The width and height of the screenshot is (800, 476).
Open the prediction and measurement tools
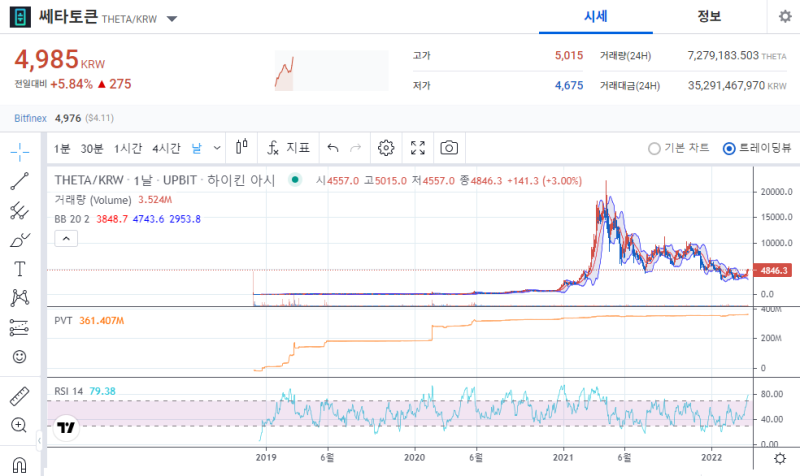19,328
